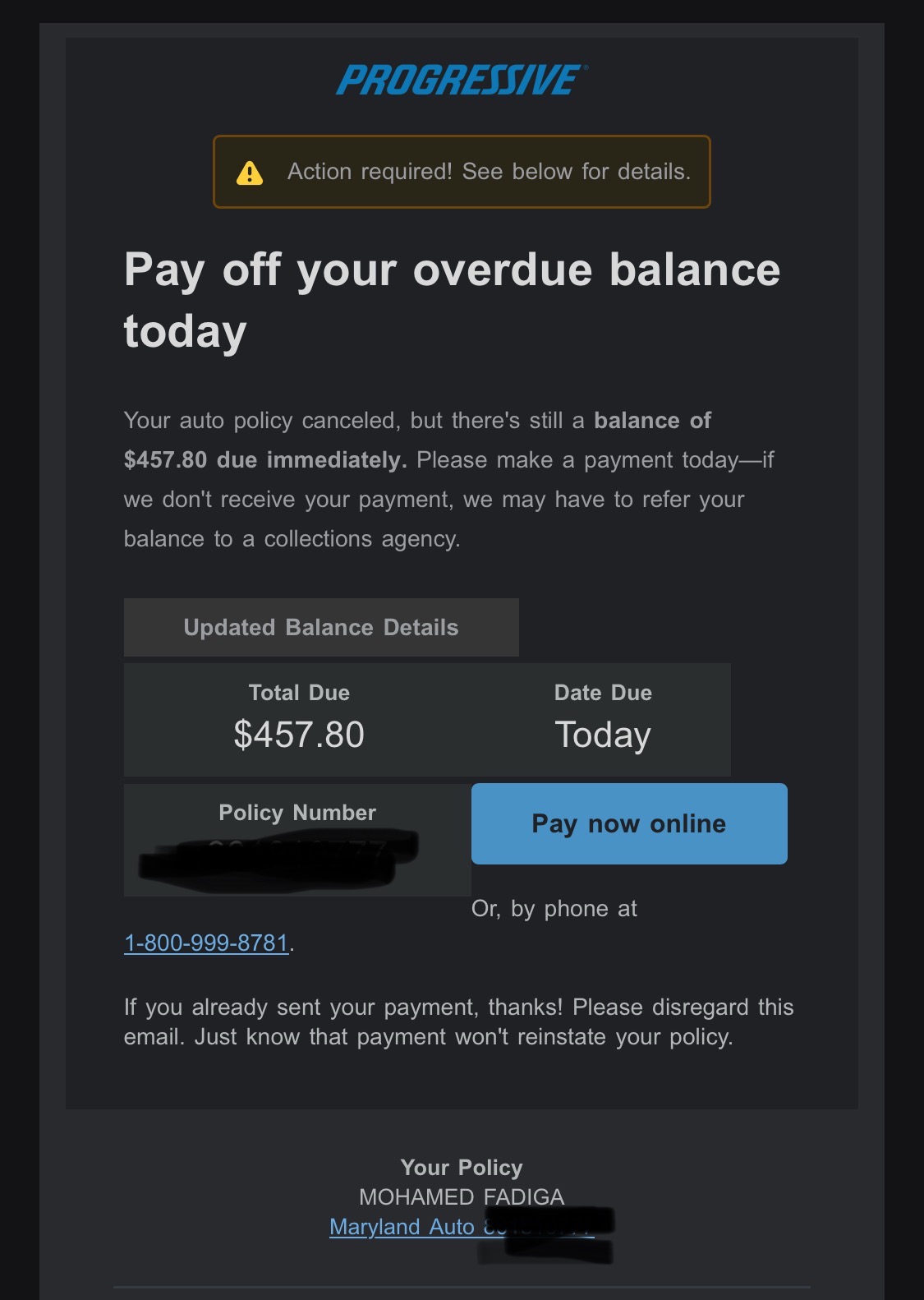
Task: Click the $457.80 amount under Total Due
Action: [x=299, y=735]
